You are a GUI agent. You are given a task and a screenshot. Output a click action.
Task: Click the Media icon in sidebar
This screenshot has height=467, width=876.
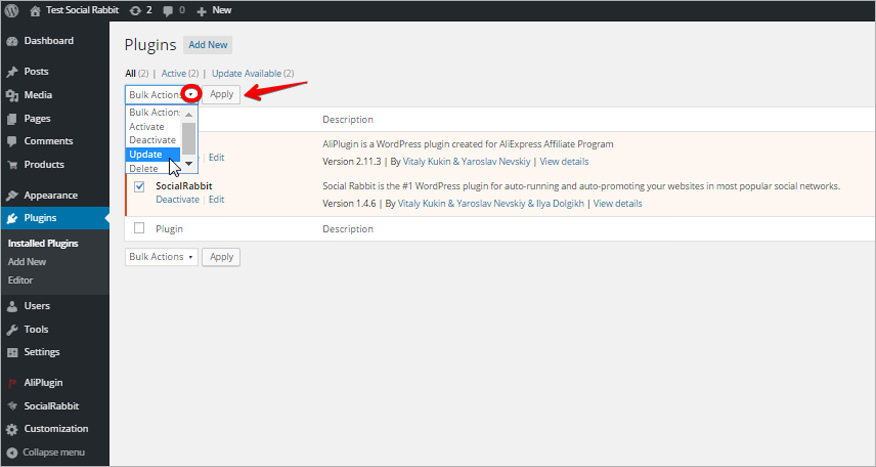[x=12, y=96]
